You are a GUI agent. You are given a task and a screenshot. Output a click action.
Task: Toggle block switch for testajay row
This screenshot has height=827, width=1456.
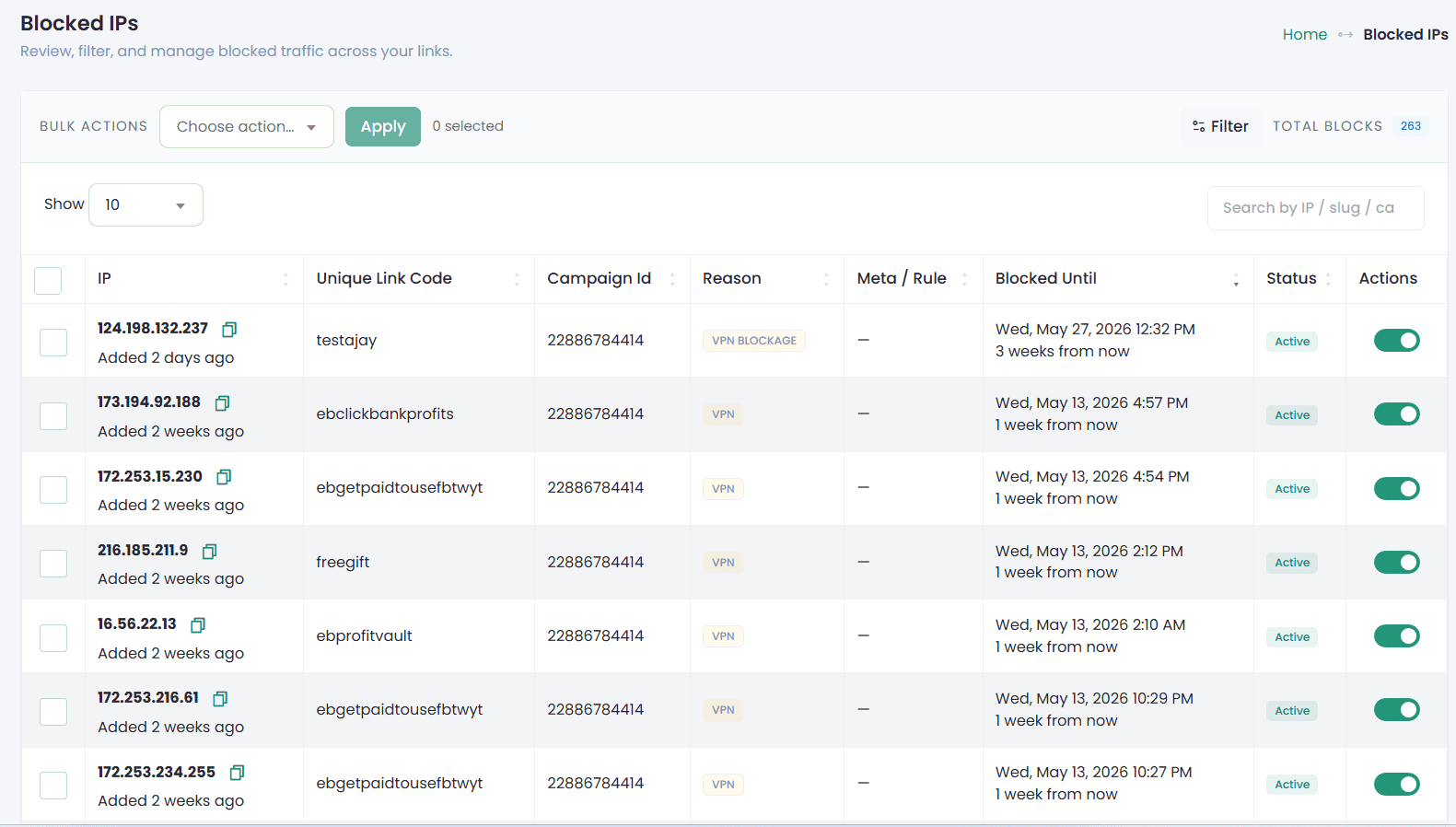pyautogui.click(x=1396, y=341)
